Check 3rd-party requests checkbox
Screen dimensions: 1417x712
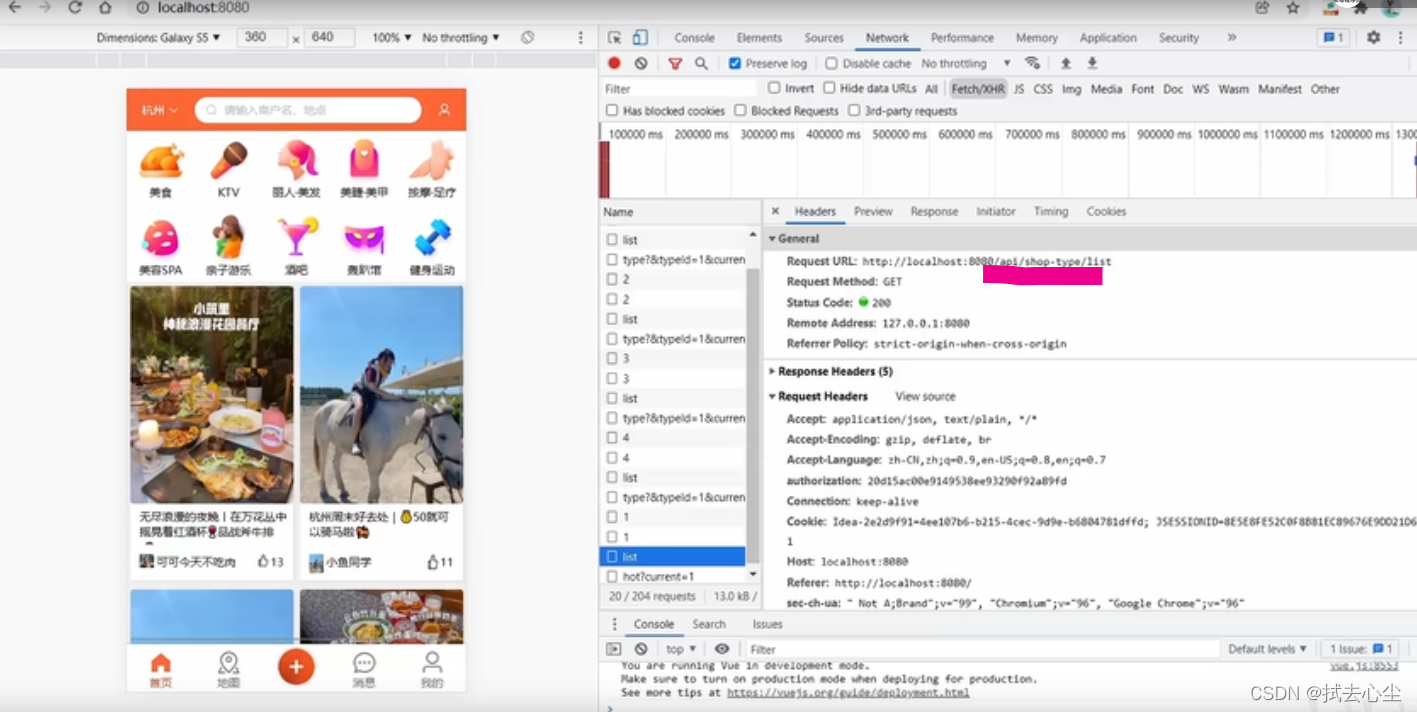click(x=854, y=111)
